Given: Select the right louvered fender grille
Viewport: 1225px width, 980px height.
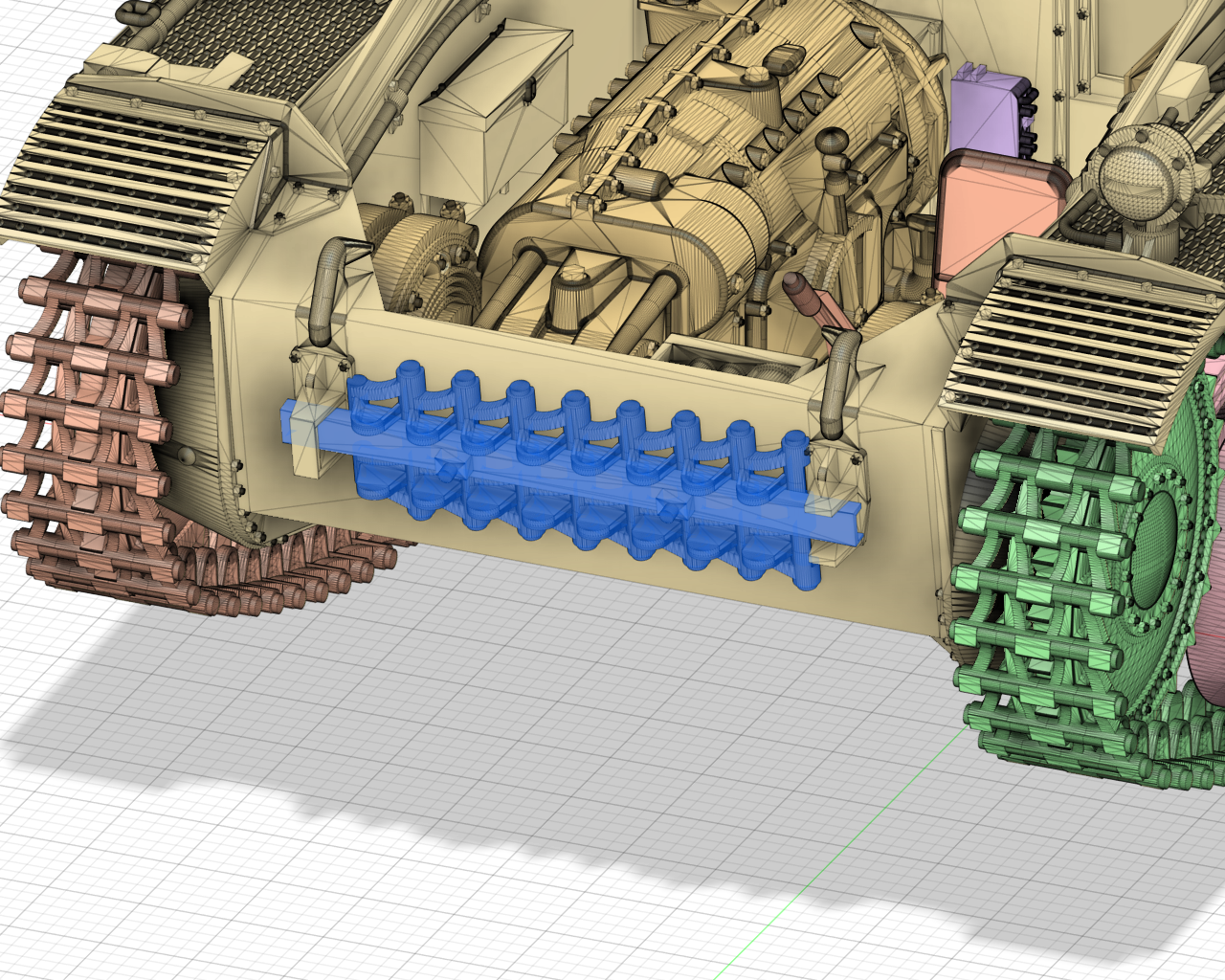Looking at the screenshot, I should 1081,345.
